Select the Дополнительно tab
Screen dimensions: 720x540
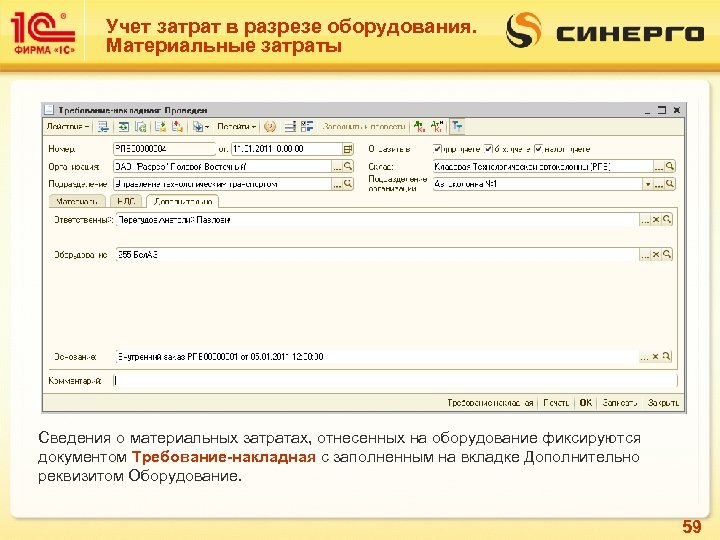183,201
